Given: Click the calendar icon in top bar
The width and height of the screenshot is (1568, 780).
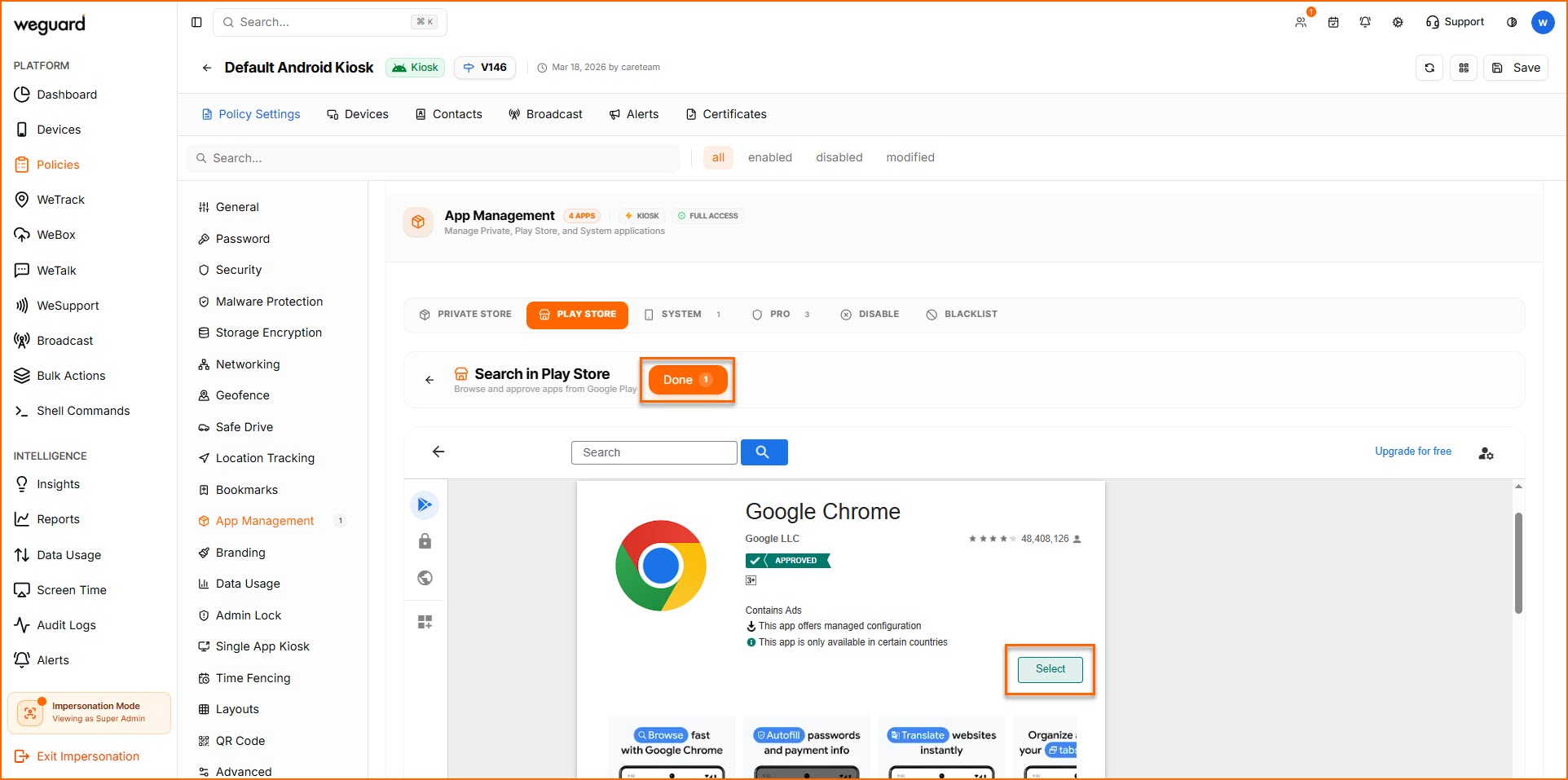Looking at the screenshot, I should tap(1333, 22).
